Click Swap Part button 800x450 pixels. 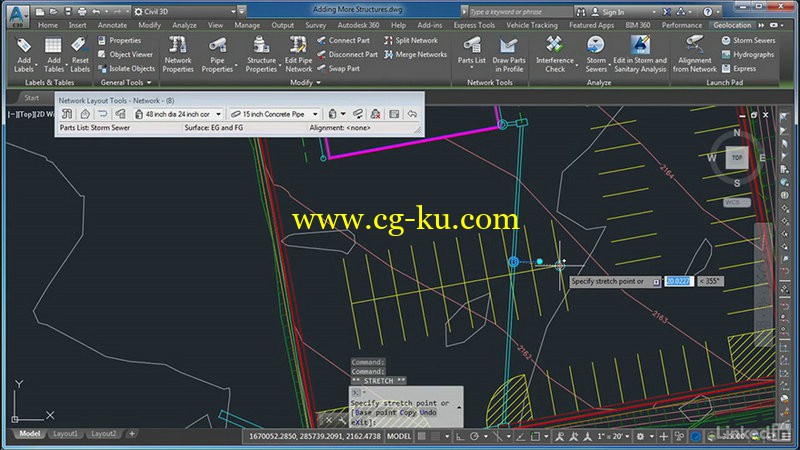click(x=338, y=68)
